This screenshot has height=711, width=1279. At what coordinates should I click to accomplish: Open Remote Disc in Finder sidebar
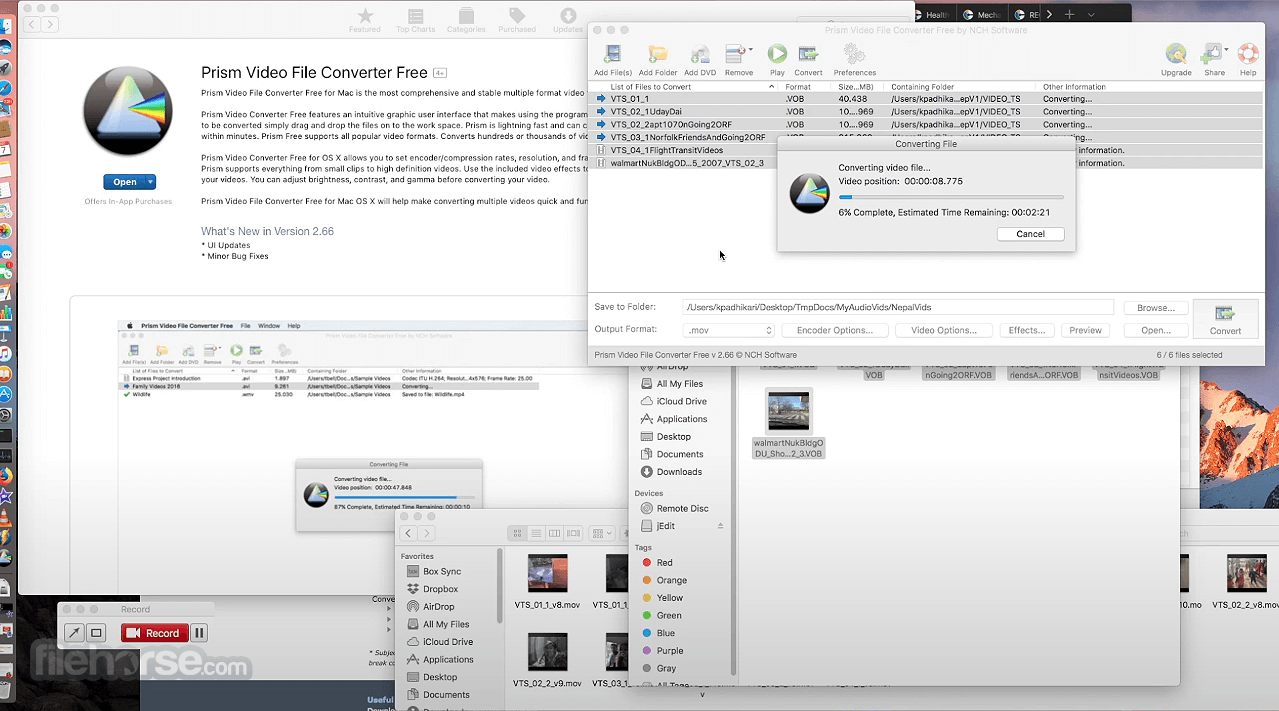(x=683, y=508)
